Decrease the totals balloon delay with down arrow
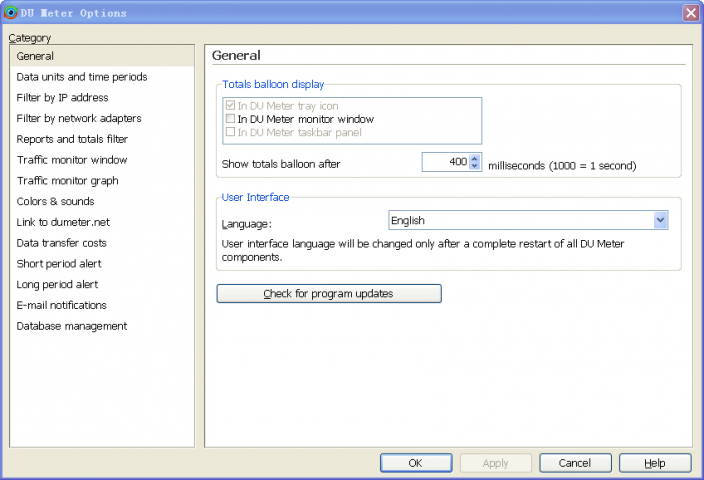The image size is (704, 480). 475,166
